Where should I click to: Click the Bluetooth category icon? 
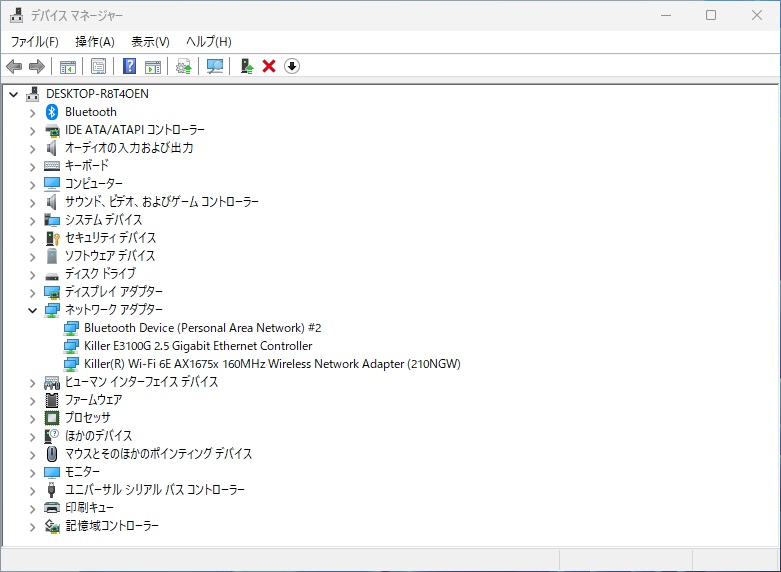[53, 112]
